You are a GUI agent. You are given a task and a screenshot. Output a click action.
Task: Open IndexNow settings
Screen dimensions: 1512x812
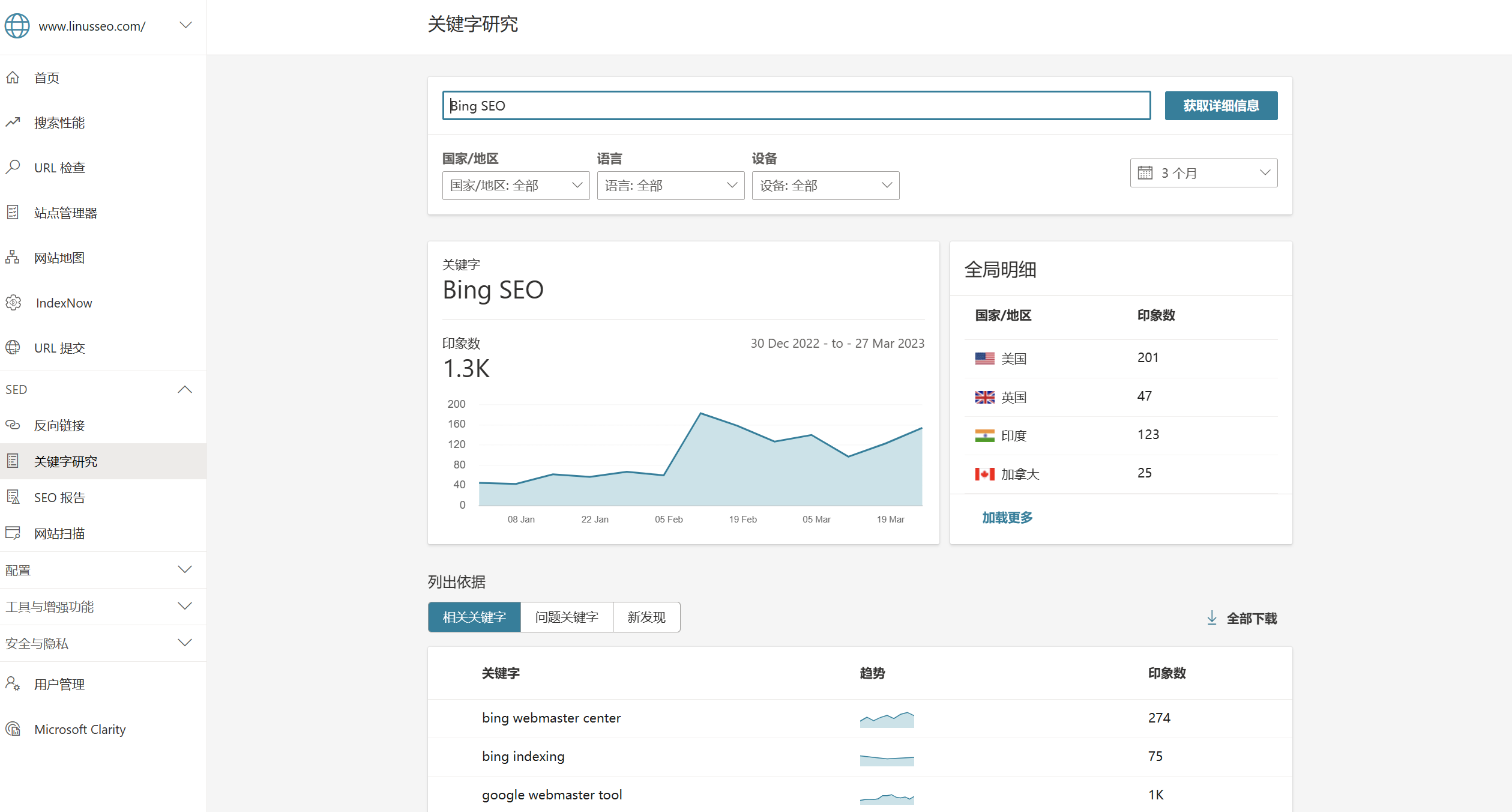pos(64,303)
